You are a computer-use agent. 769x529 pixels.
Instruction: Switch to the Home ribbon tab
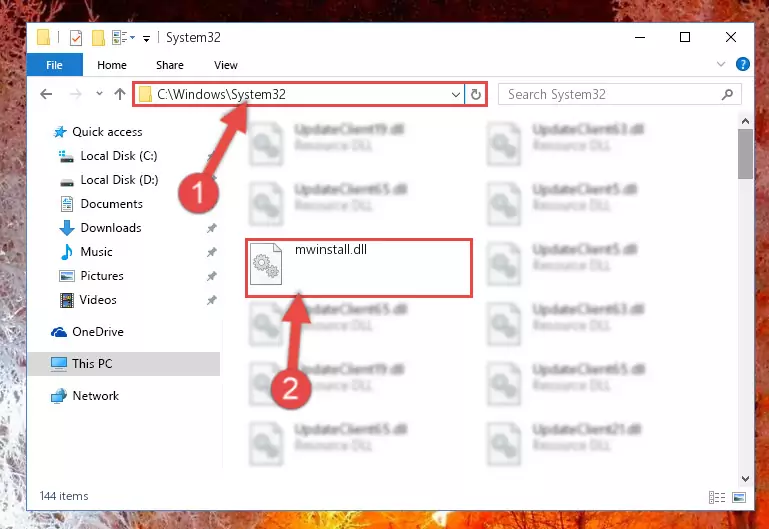112,65
